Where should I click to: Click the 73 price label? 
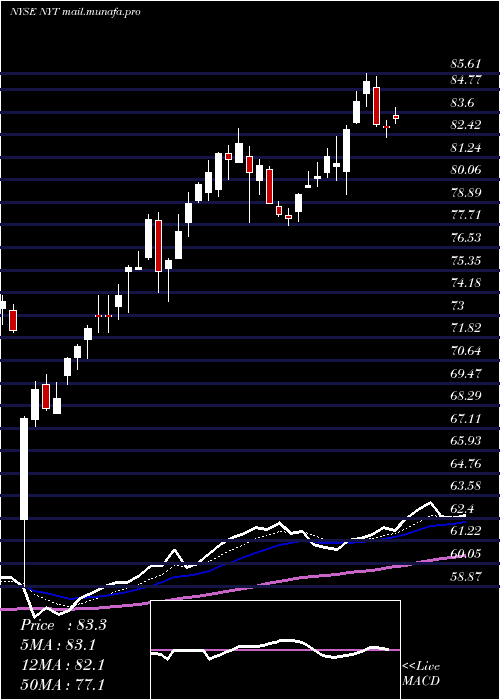[458, 306]
